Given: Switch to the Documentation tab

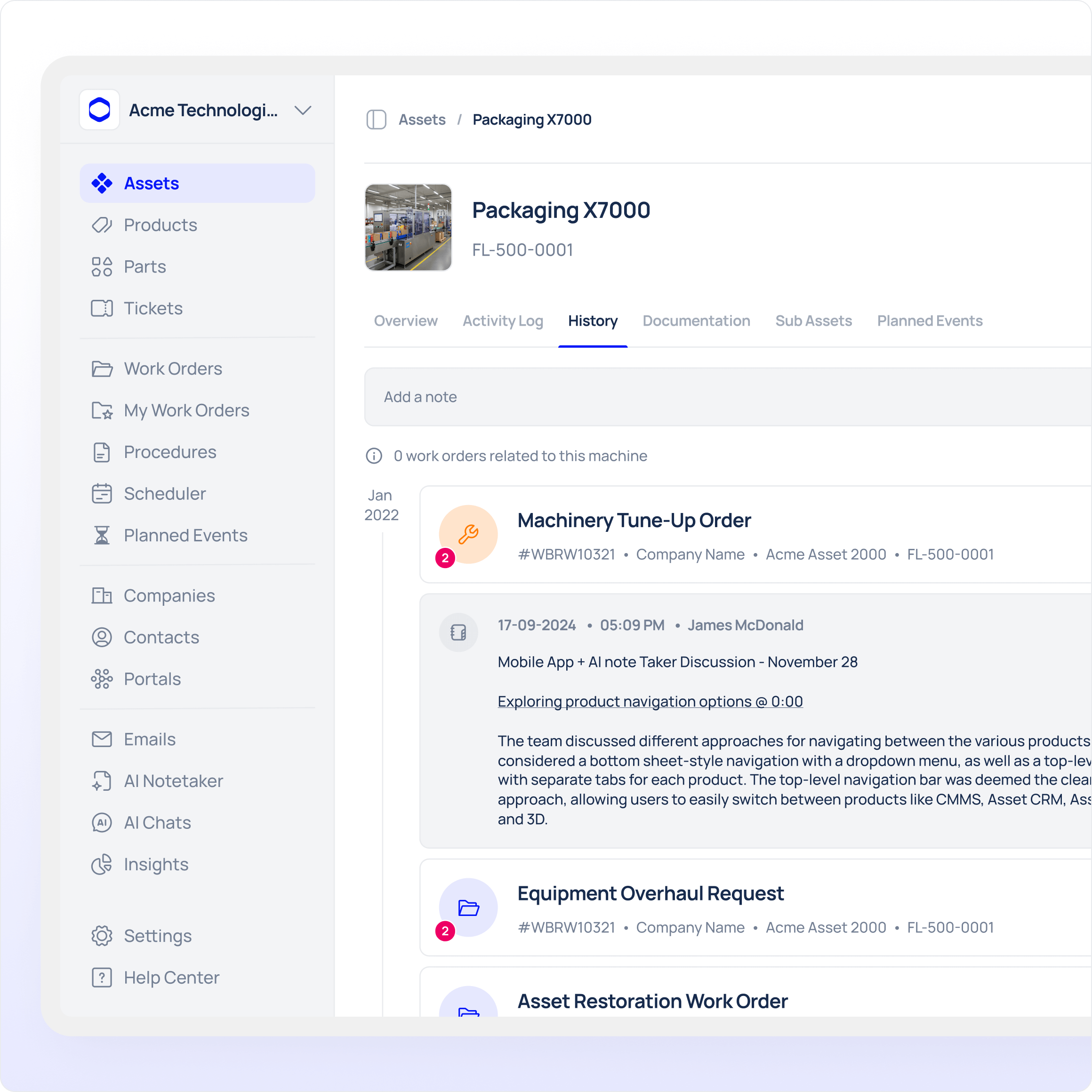Looking at the screenshot, I should click(x=696, y=321).
